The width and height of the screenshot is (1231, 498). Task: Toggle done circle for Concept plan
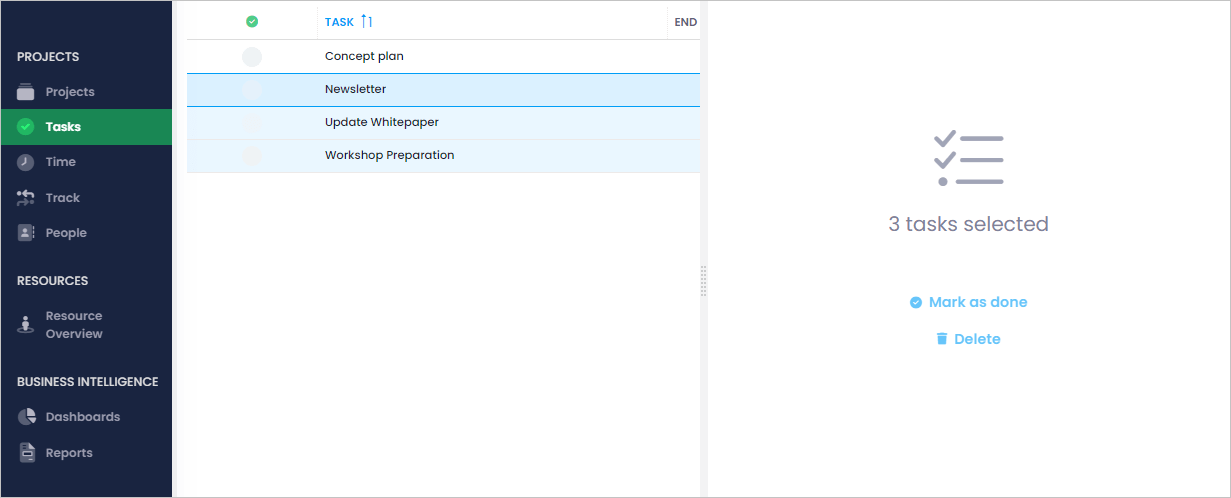(252, 57)
